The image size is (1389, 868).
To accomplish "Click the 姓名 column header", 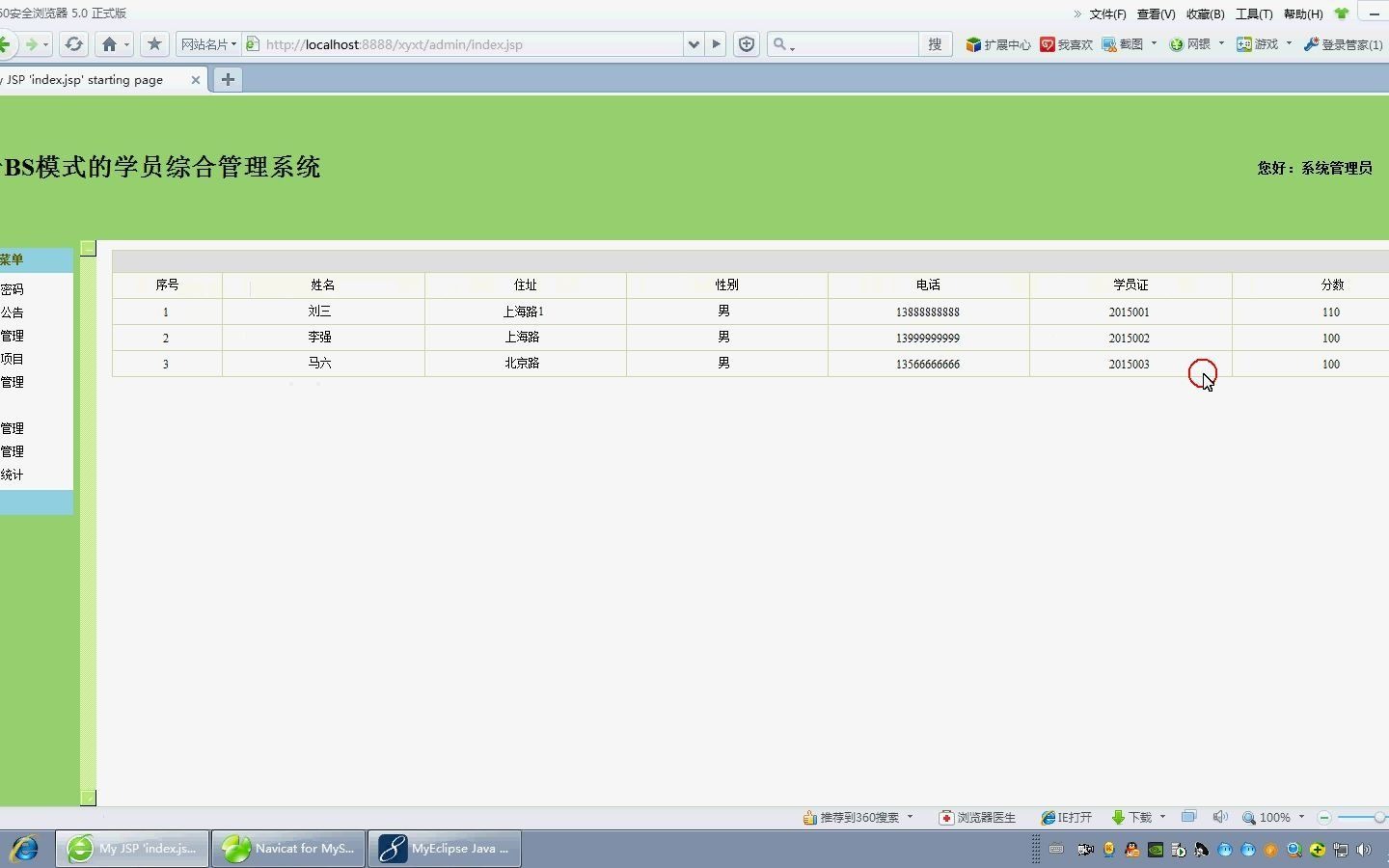I will click(323, 285).
